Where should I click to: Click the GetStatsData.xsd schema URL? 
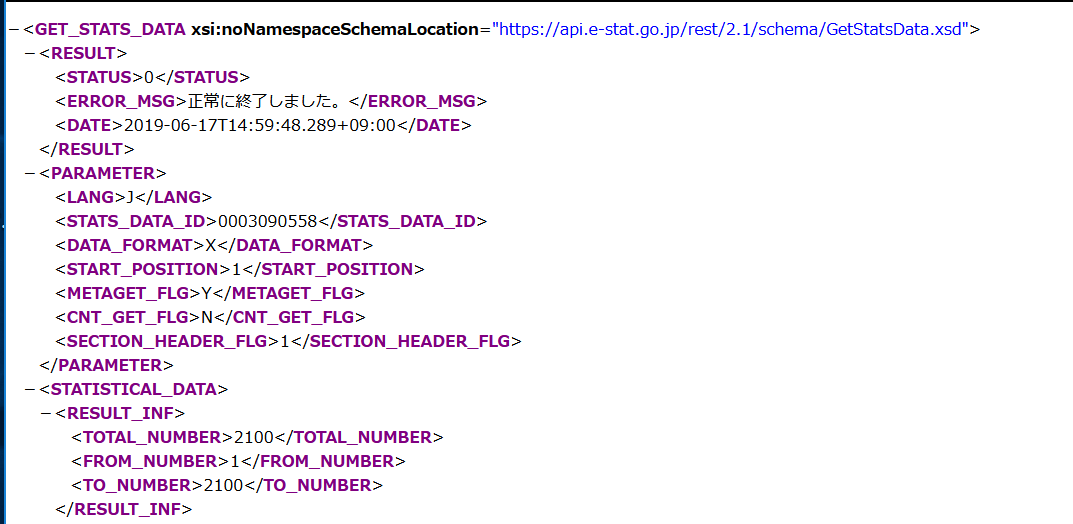pyautogui.click(x=729, y=29)
